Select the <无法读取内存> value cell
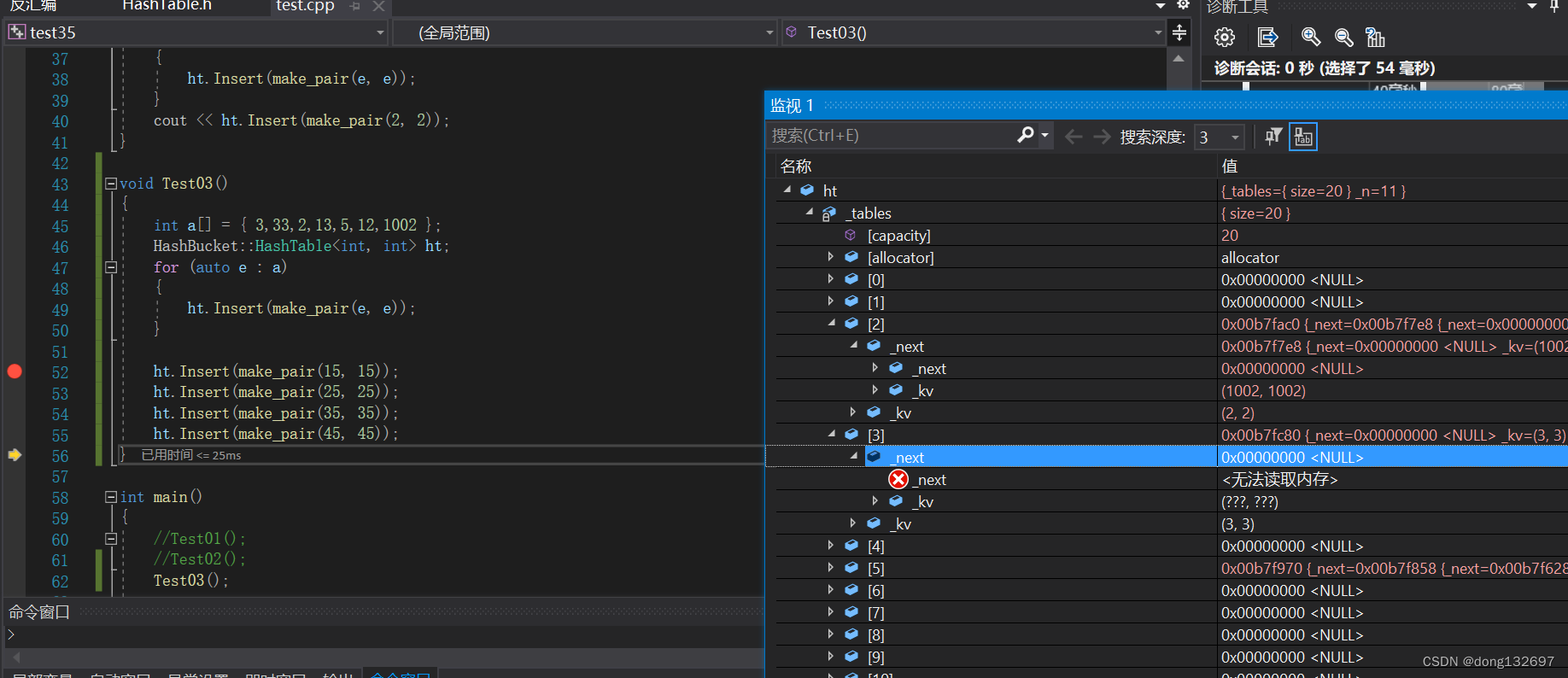The height and width of the screenshot is (678, 1568). pos(1279,479)
